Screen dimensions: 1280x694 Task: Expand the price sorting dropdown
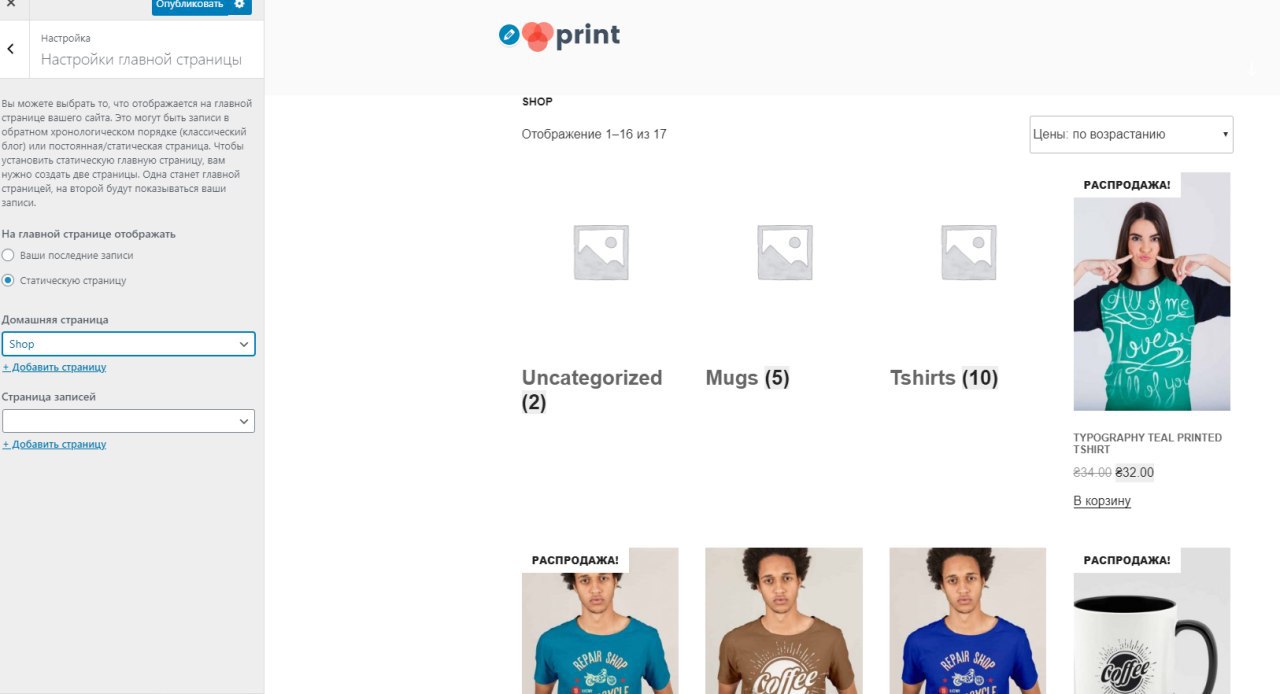[x=1131, y=134]
